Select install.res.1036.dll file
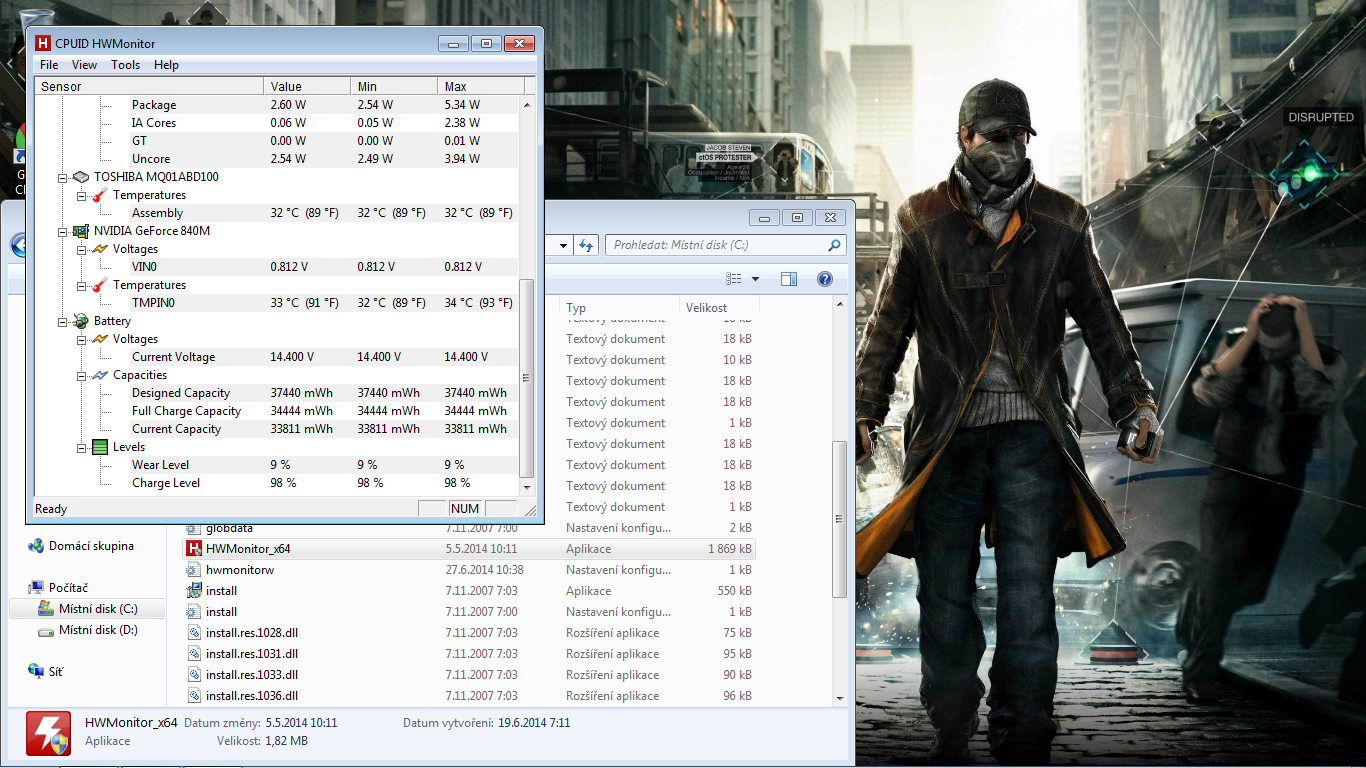The height and width of the screenshot is (768, 1366). [x=470, y=696]
